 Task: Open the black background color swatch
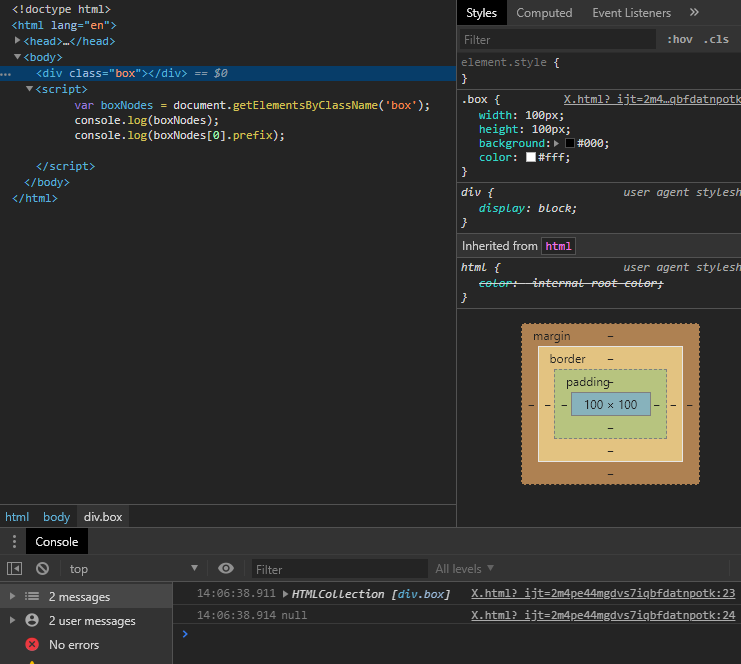(x=570, y=143)
